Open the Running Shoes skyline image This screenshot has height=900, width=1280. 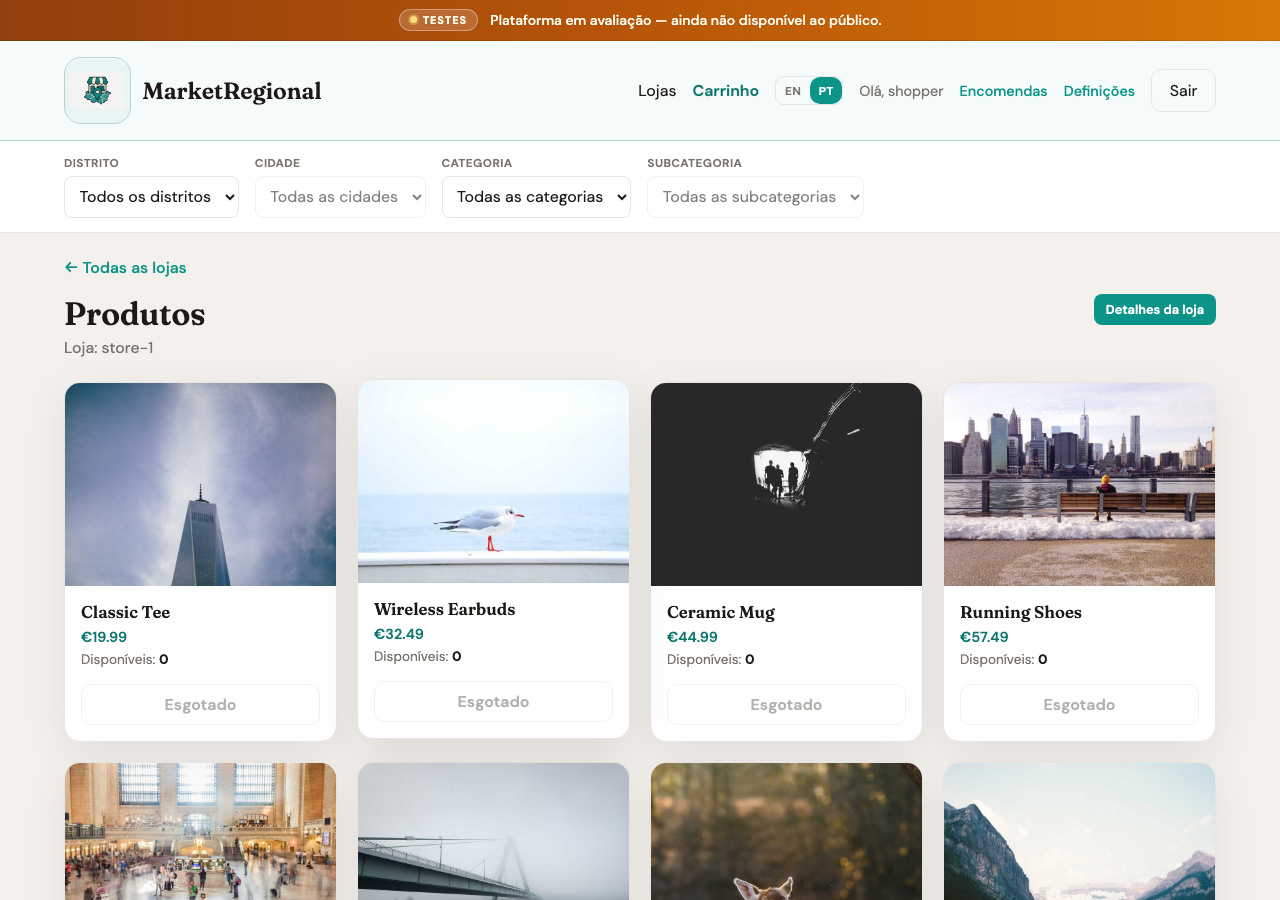pos(1079,484)
